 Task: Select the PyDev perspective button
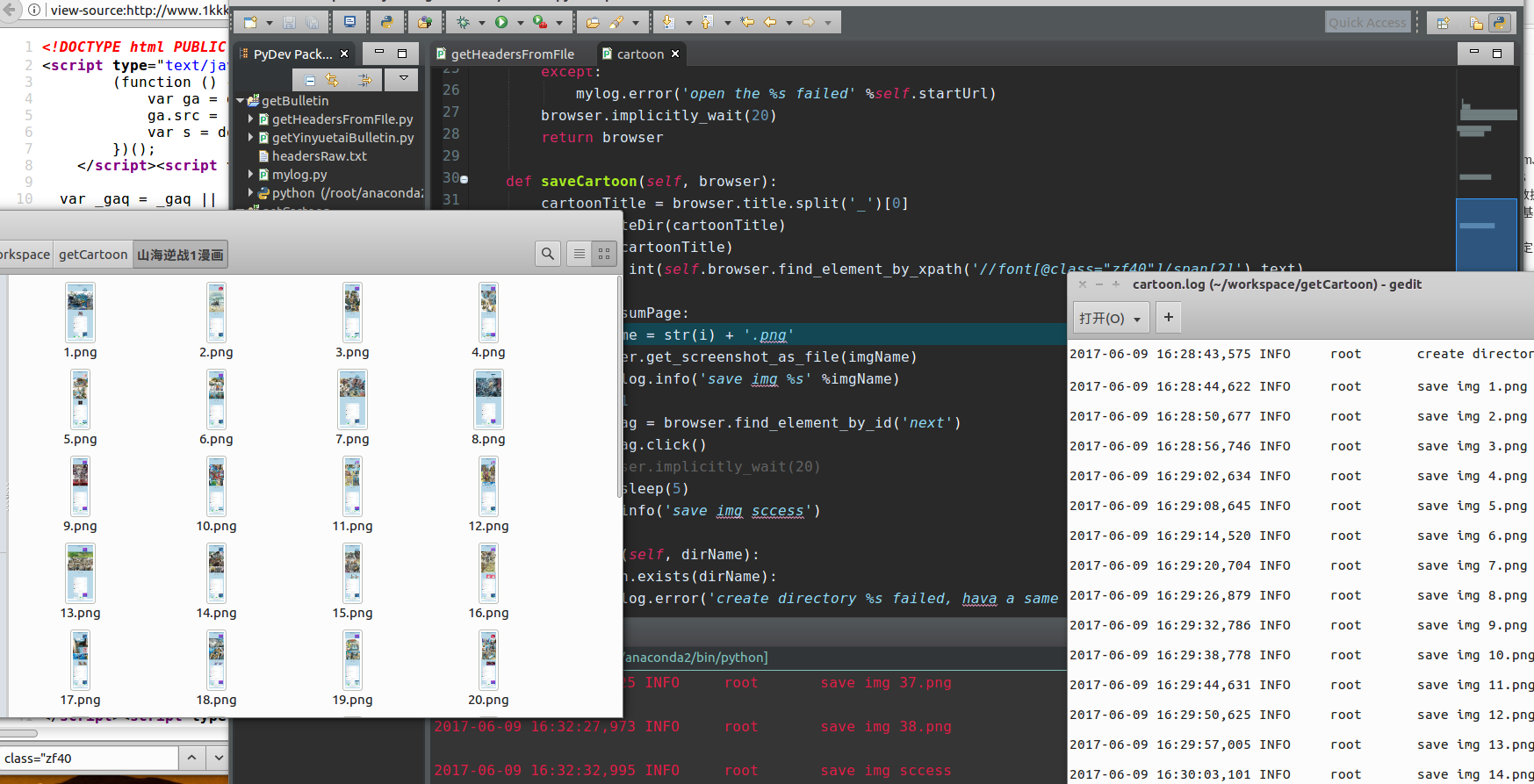(x=1500, y=23)
